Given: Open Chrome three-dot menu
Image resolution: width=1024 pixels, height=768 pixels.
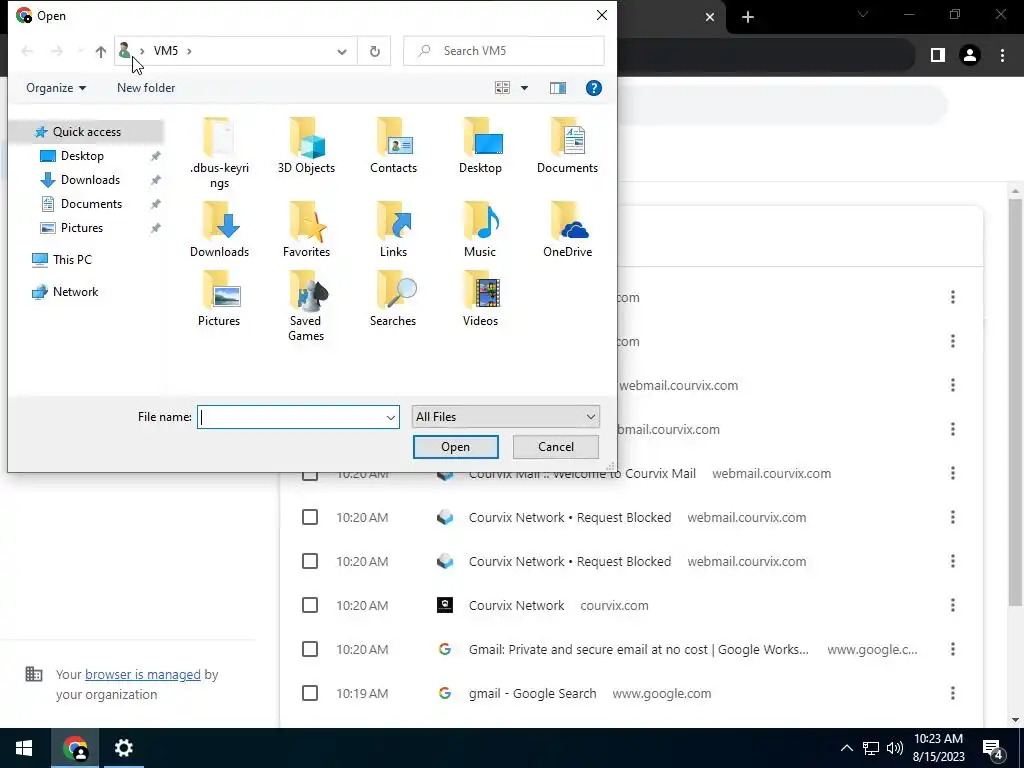Looking at the screenshot, I should click(1002, 56).
